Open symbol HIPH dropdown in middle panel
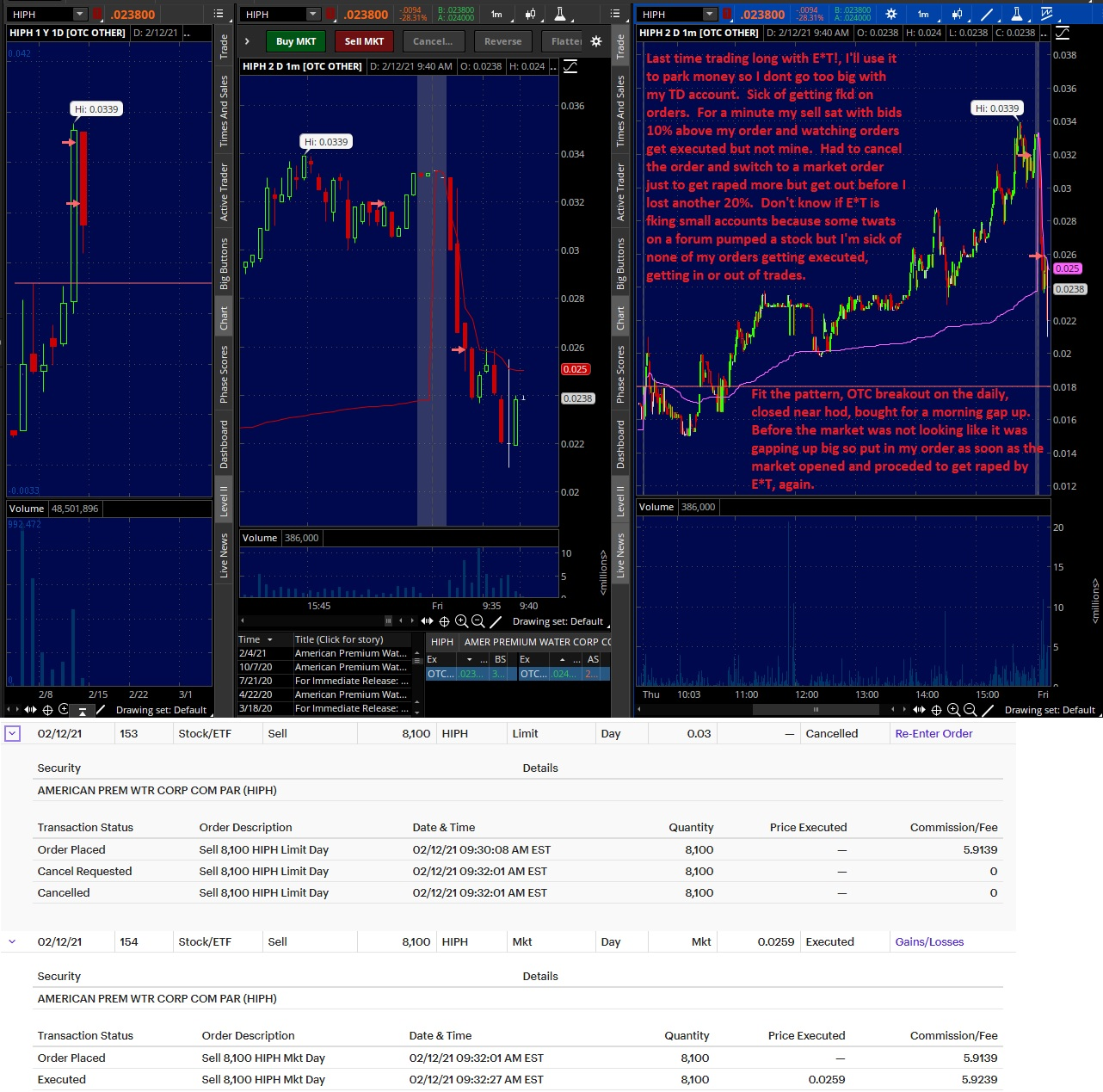The image size is (1103, 1092). 313,14
